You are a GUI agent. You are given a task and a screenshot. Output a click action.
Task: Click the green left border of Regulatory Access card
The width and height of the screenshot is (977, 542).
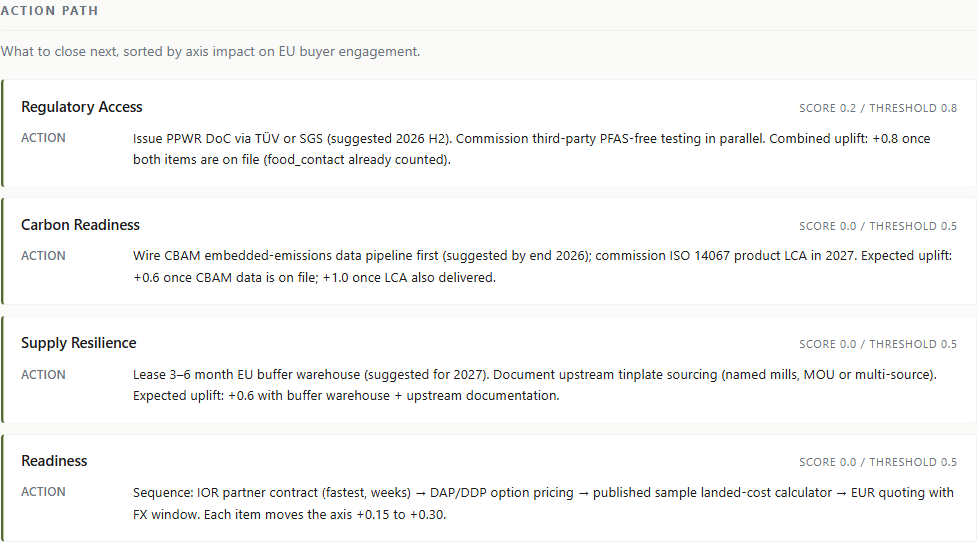point(2,133)
